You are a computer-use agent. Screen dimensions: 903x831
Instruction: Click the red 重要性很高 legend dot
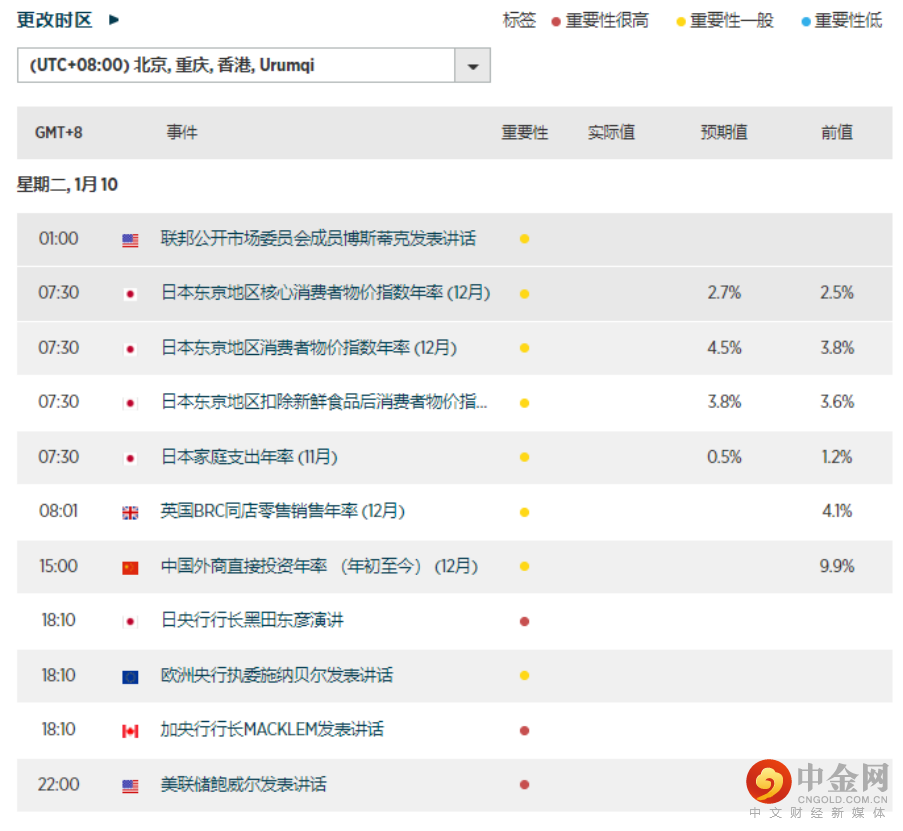tap(556, 22)
